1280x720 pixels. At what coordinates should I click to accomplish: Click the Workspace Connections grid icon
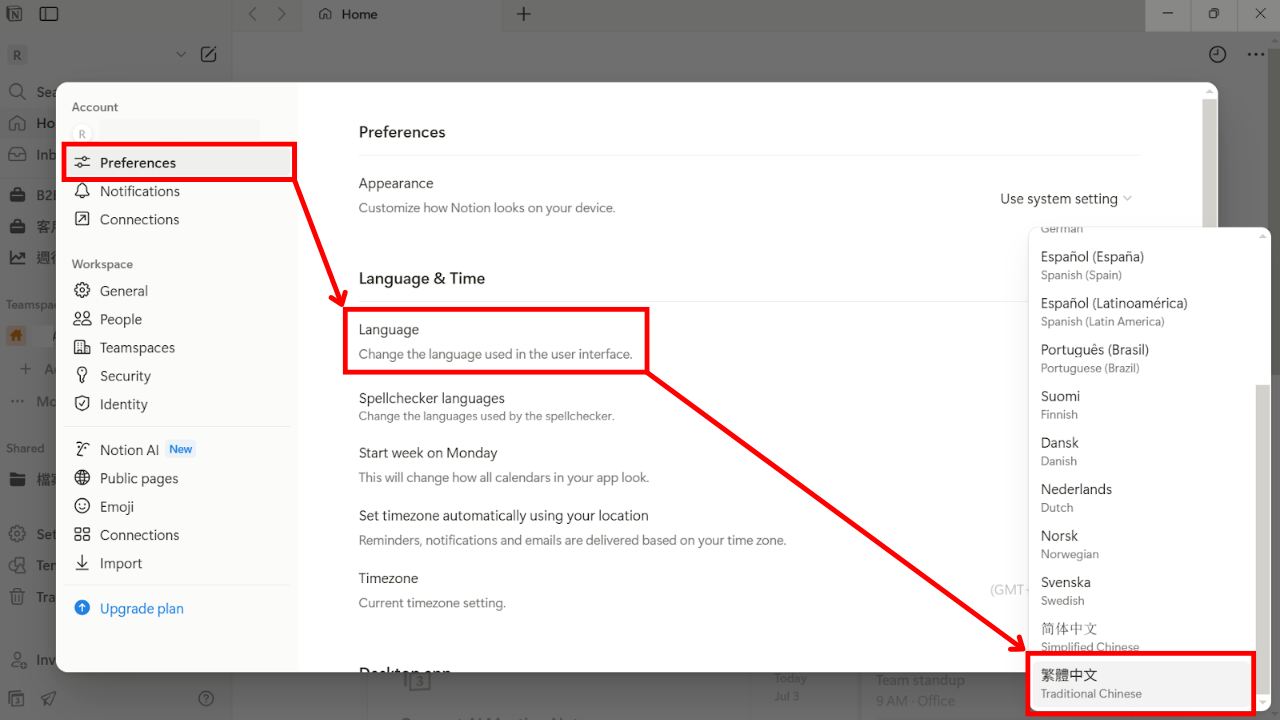click(82, 535)
